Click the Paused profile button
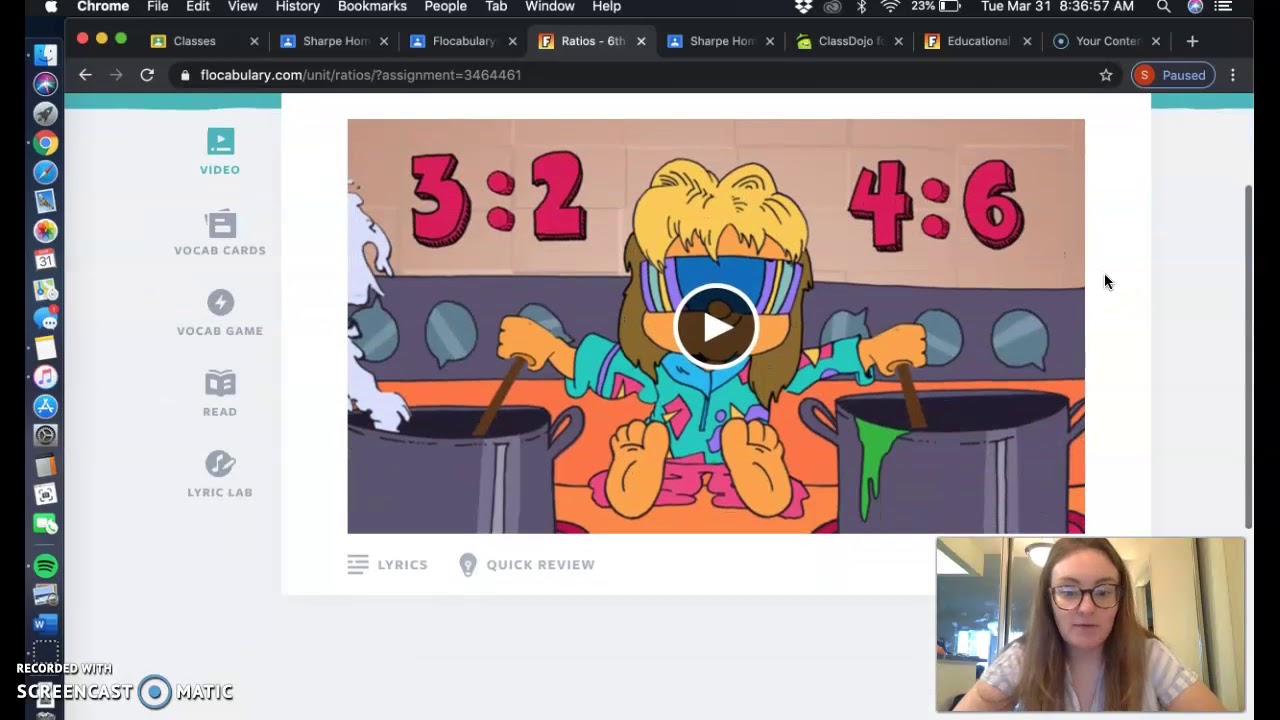Image resolution: width=1280 pixels, height=720 pixels. (1172, 75)
